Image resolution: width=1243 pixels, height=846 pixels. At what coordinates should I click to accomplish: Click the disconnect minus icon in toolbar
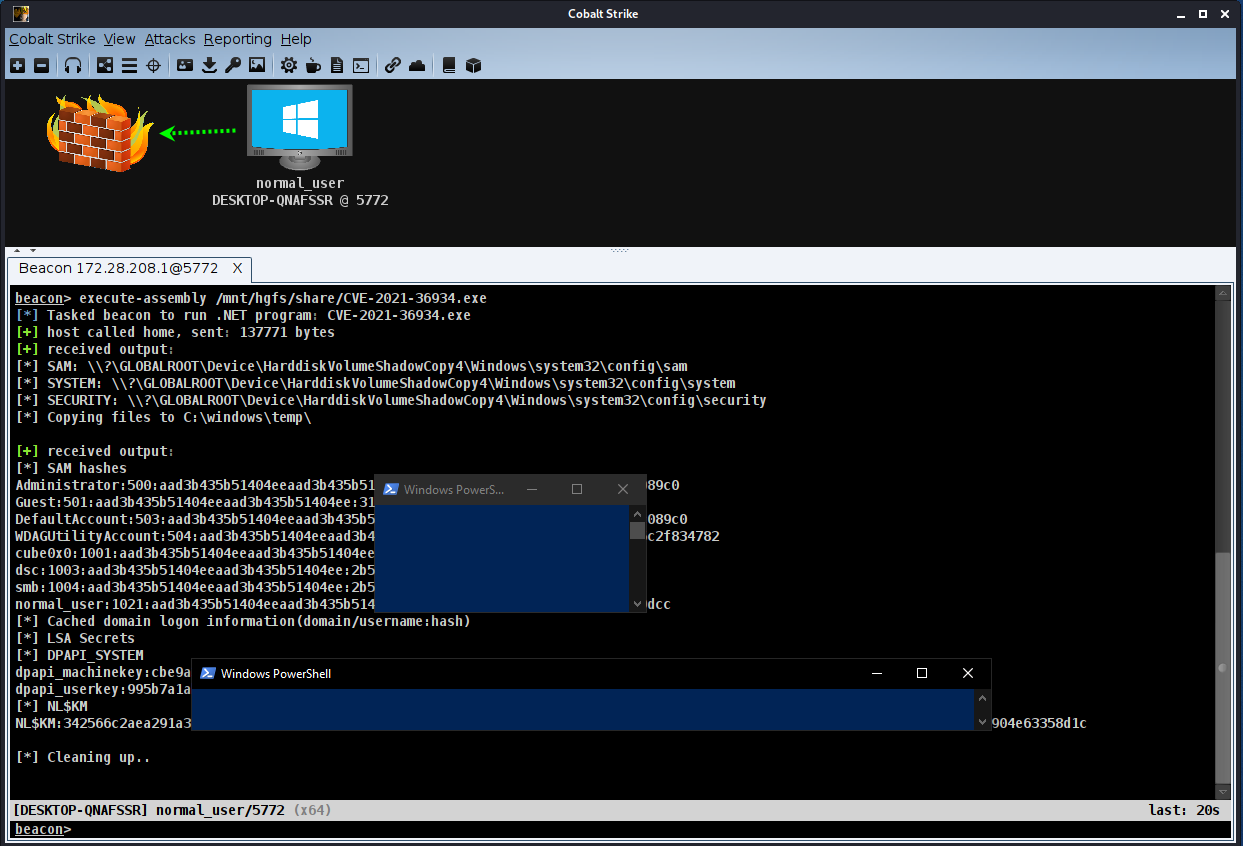click(x=41, y=65)
